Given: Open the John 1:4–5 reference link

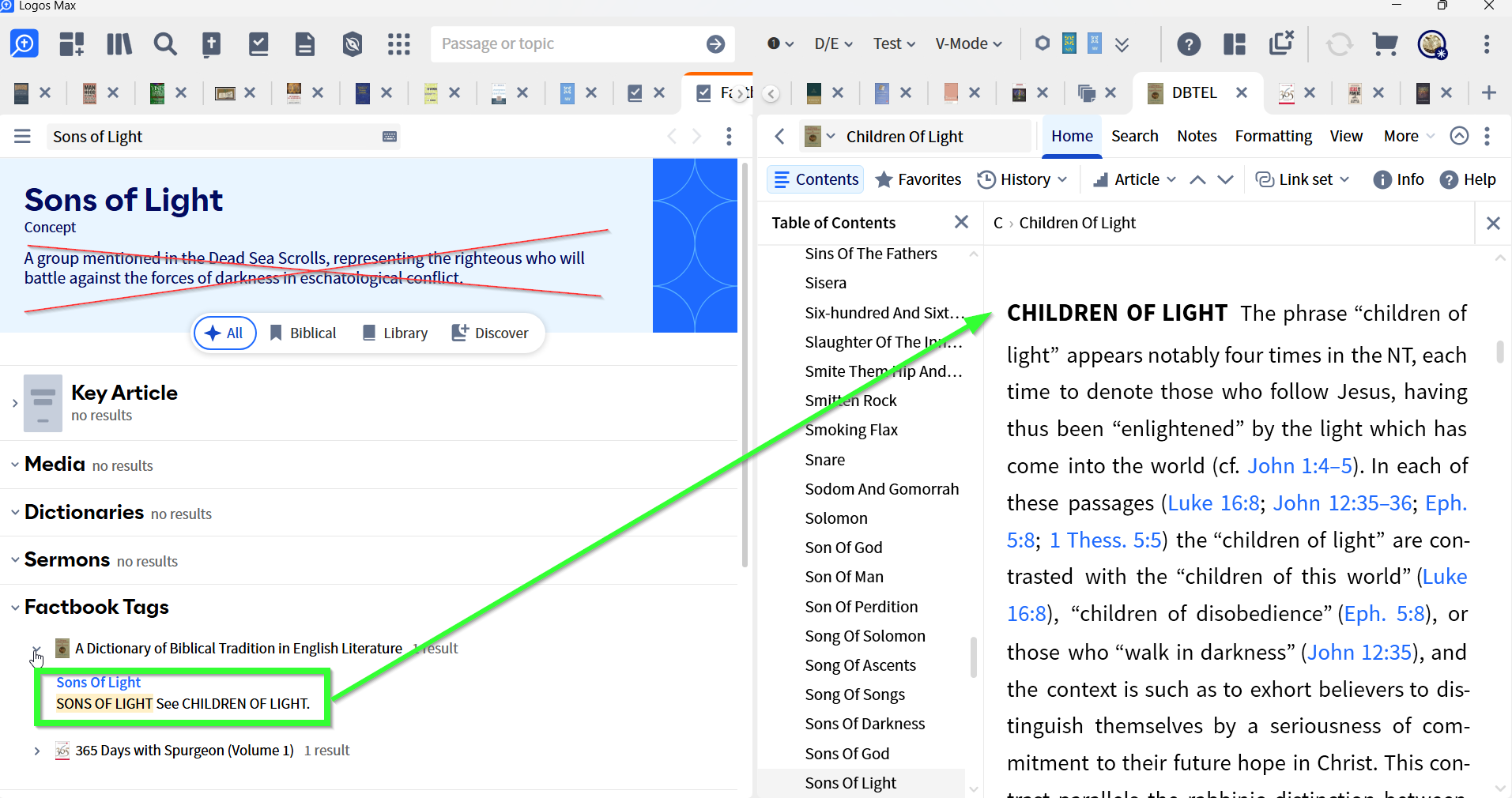Looking at the screenshot, I should (1299, 466).
